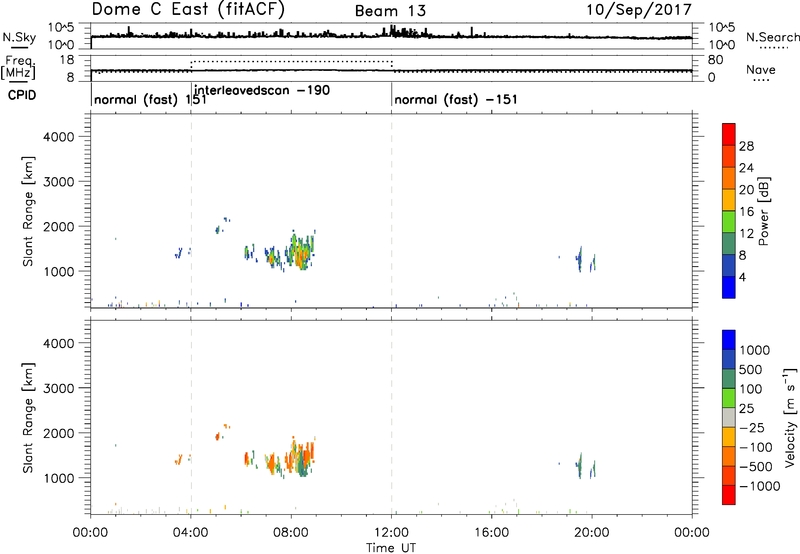This screenshot has height=554, width=800.
Task: Click the 'Dome C East (fitACF)' title
Action: click(x=188, y=10)
